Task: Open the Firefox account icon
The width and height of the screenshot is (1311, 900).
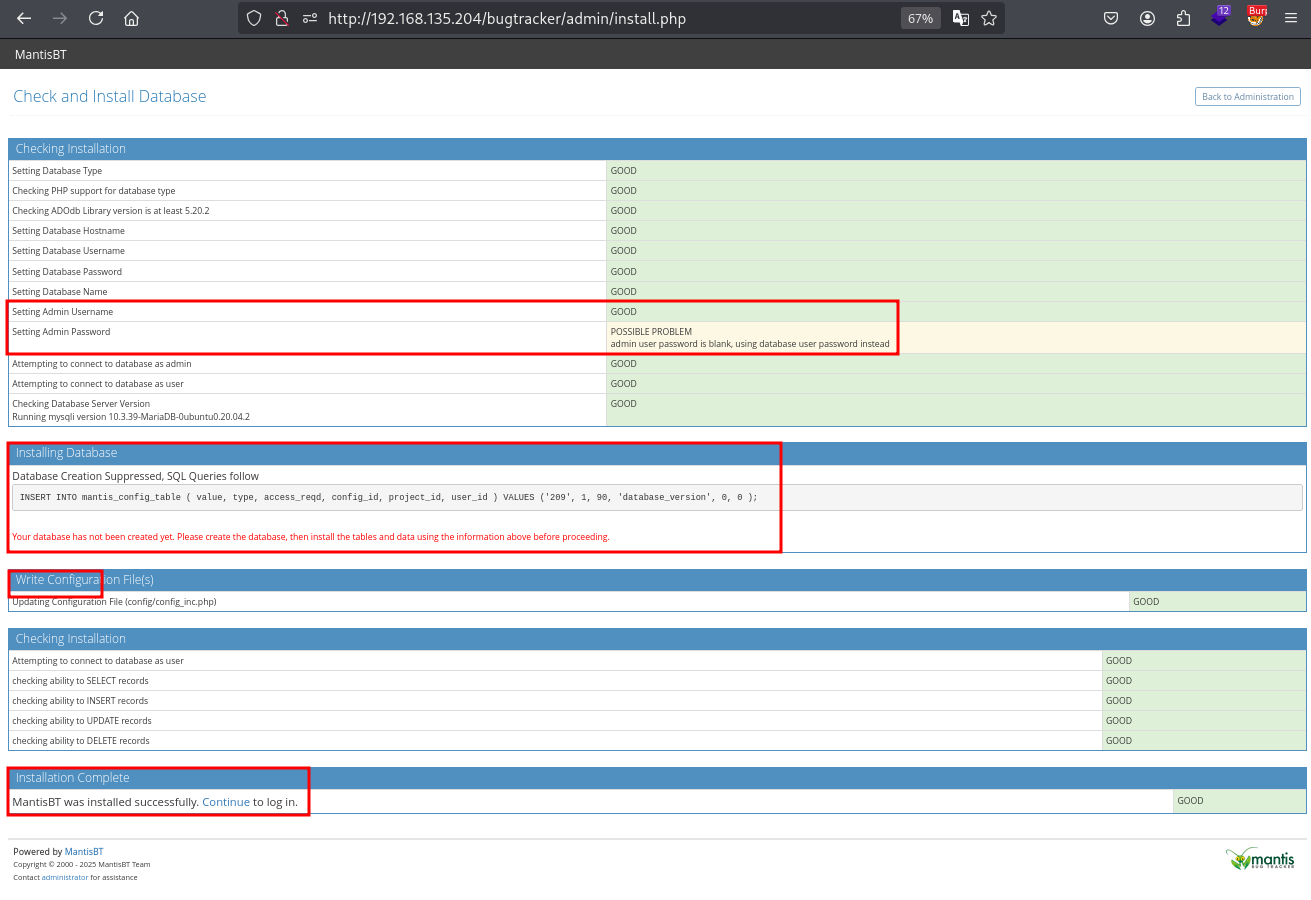Action: (1147, 18)
